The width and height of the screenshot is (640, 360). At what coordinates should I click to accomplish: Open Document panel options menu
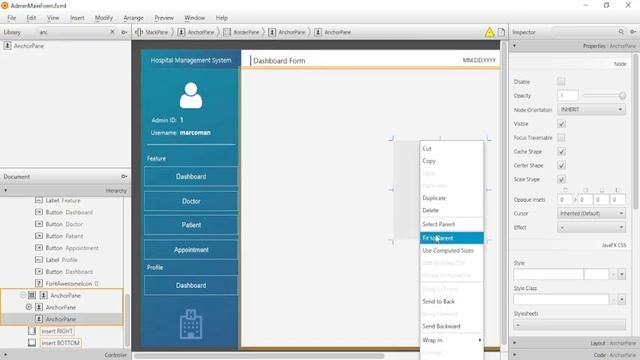(124, 176)
